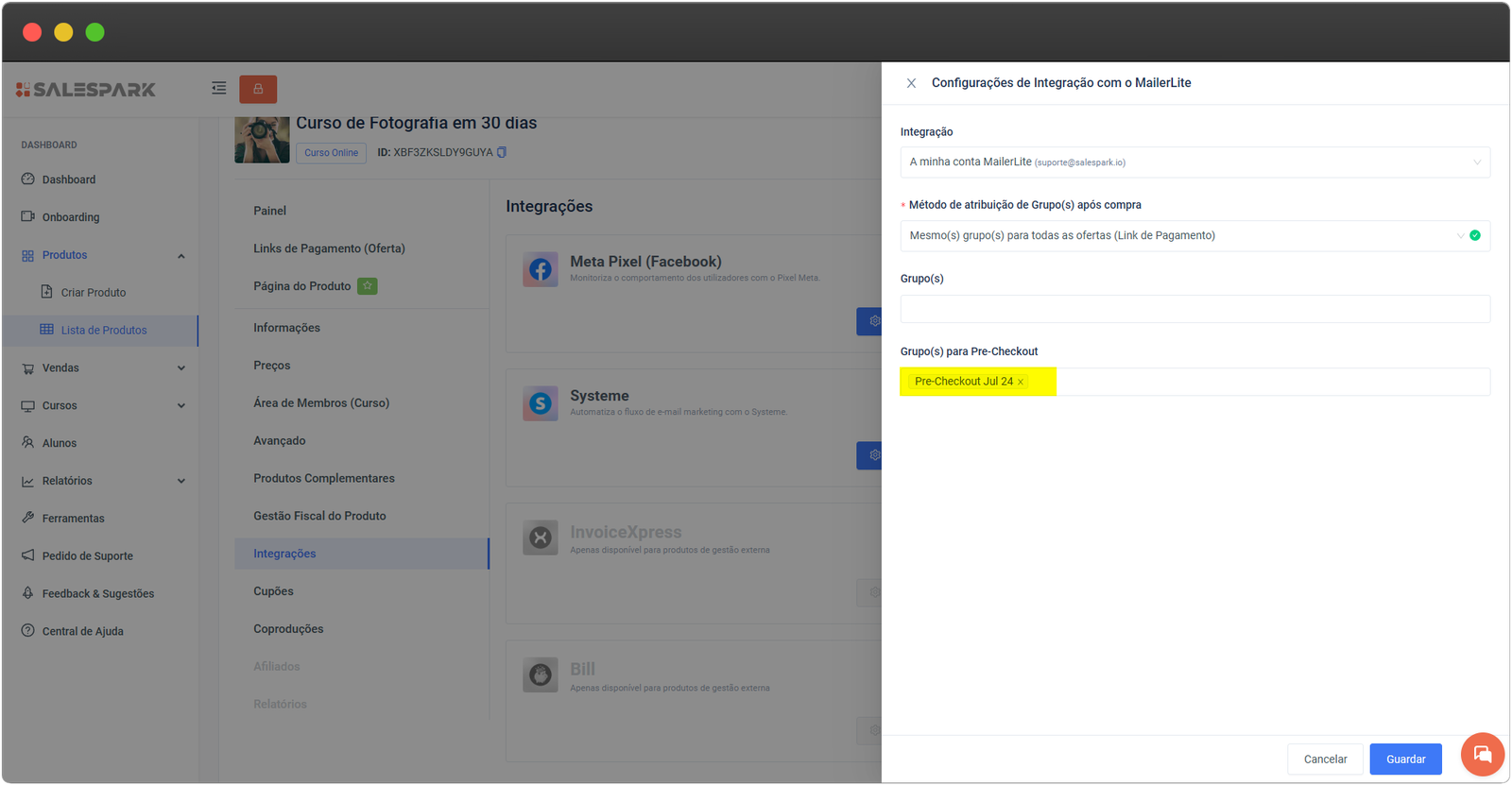Click the green star badge on Página do Produto

pyautogui.click(x=368, y=286)
